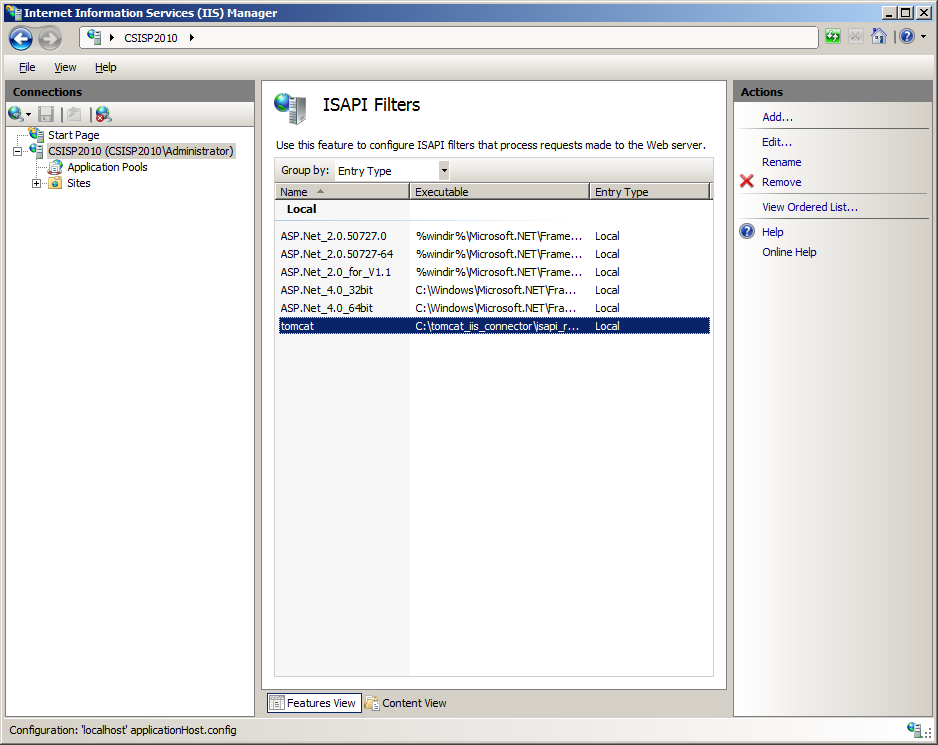Click the red X Remove icon
This screenshot has height=745, width=938.
(x=746, y=182)
